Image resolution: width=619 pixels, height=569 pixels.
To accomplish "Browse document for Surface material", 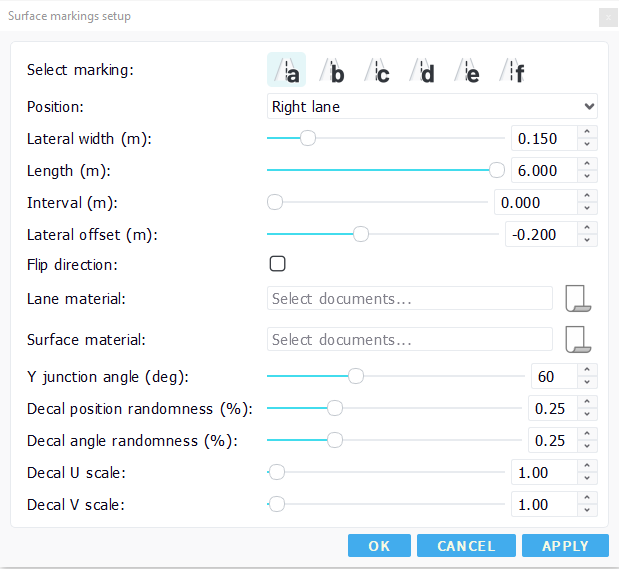I will [x=579, y=339].
